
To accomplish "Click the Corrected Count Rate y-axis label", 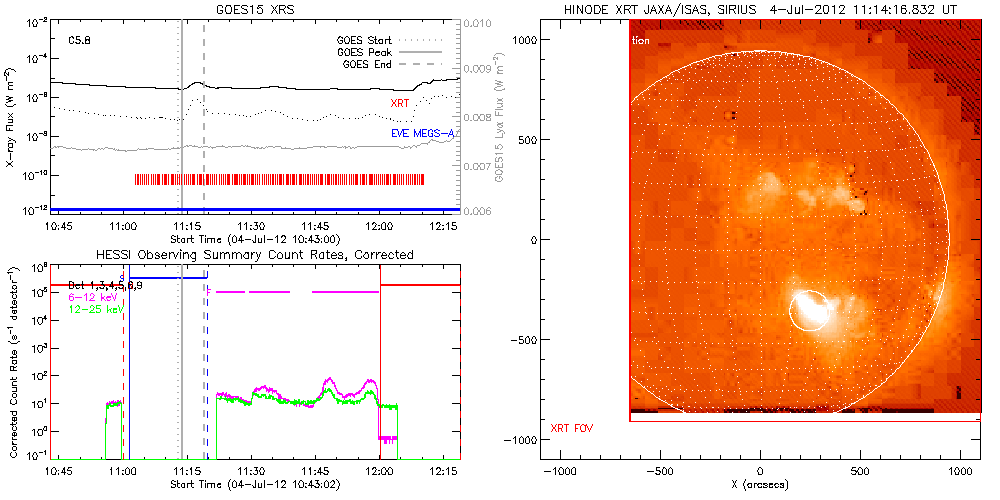I will (x=10, y=362).
